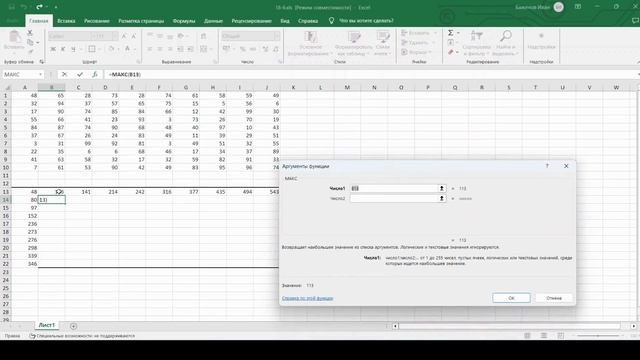Switch to the Вставка ribbon tab

coord(66,20)
